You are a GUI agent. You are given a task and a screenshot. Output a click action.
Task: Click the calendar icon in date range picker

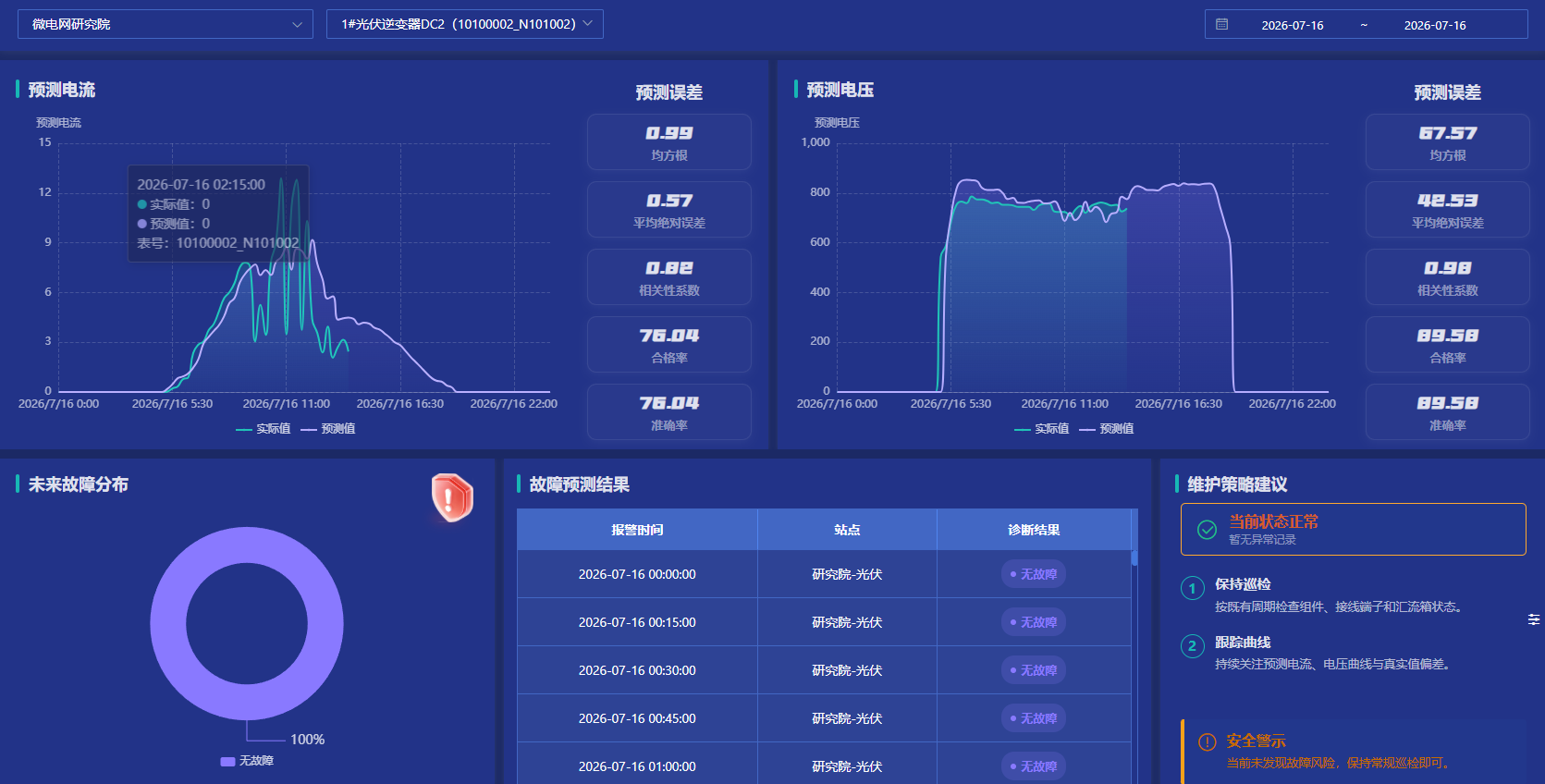[x=1221, y=24]
